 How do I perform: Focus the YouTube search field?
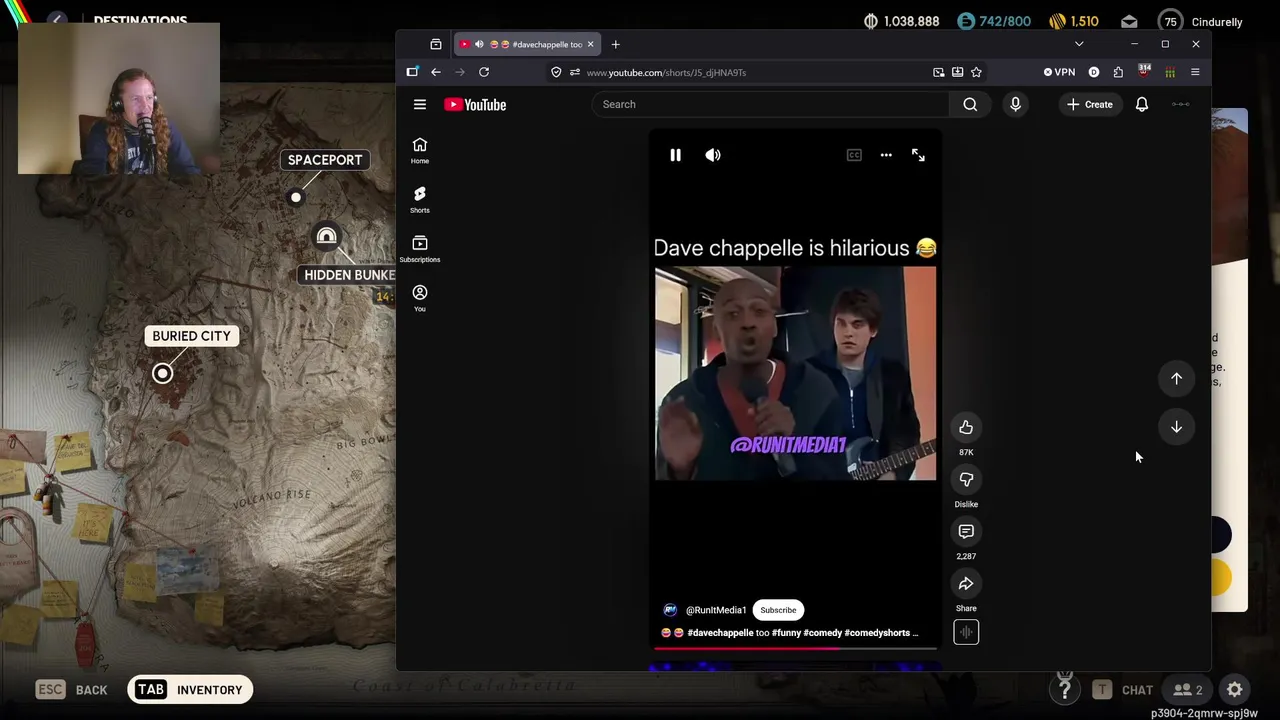tap(770, 104)
